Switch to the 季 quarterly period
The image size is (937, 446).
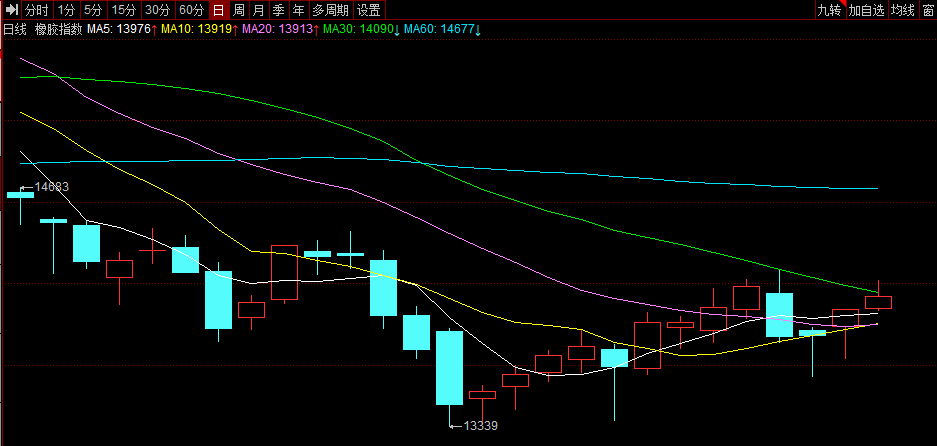(278, 10)
